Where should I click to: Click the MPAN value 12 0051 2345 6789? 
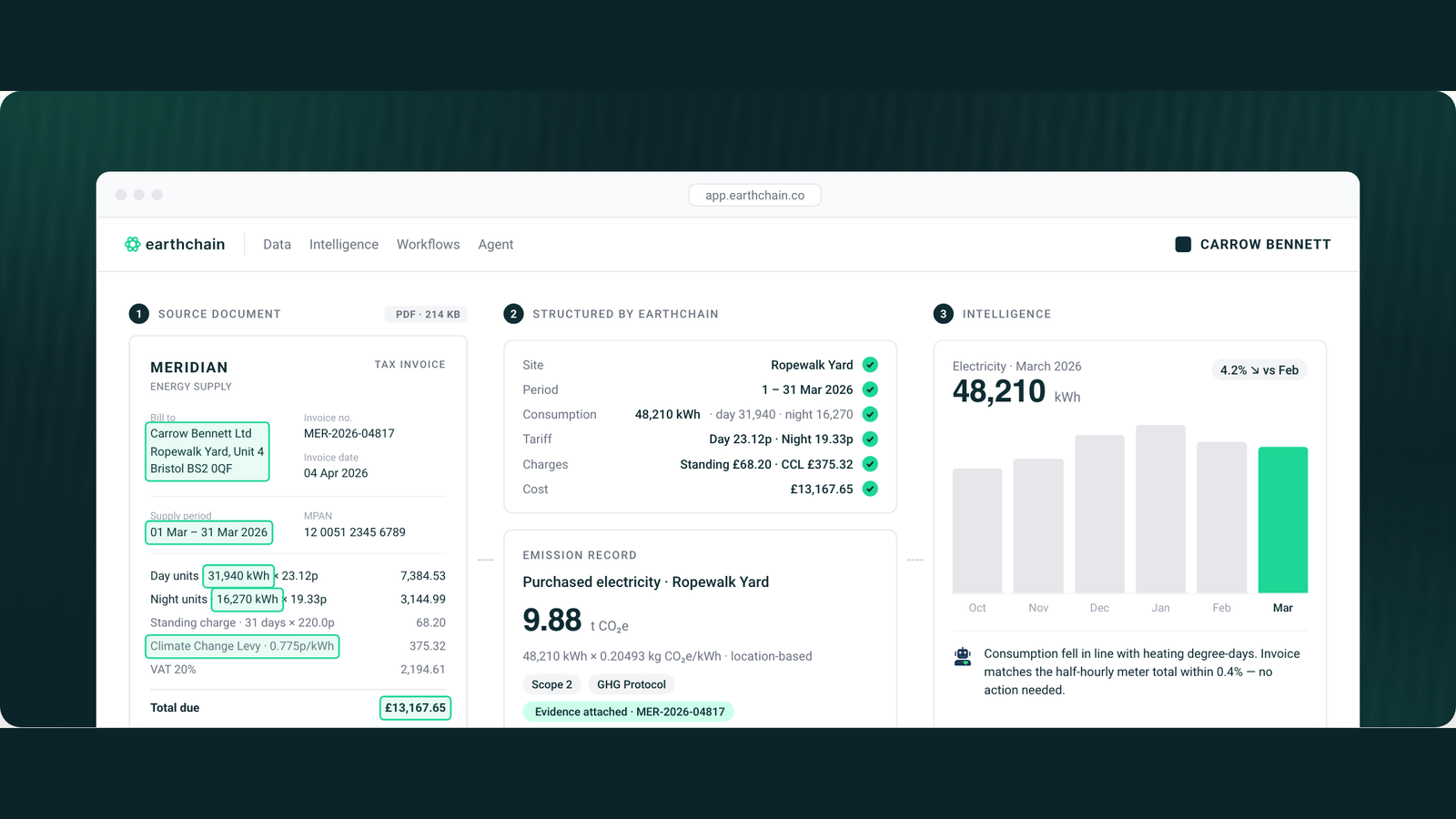355,532
